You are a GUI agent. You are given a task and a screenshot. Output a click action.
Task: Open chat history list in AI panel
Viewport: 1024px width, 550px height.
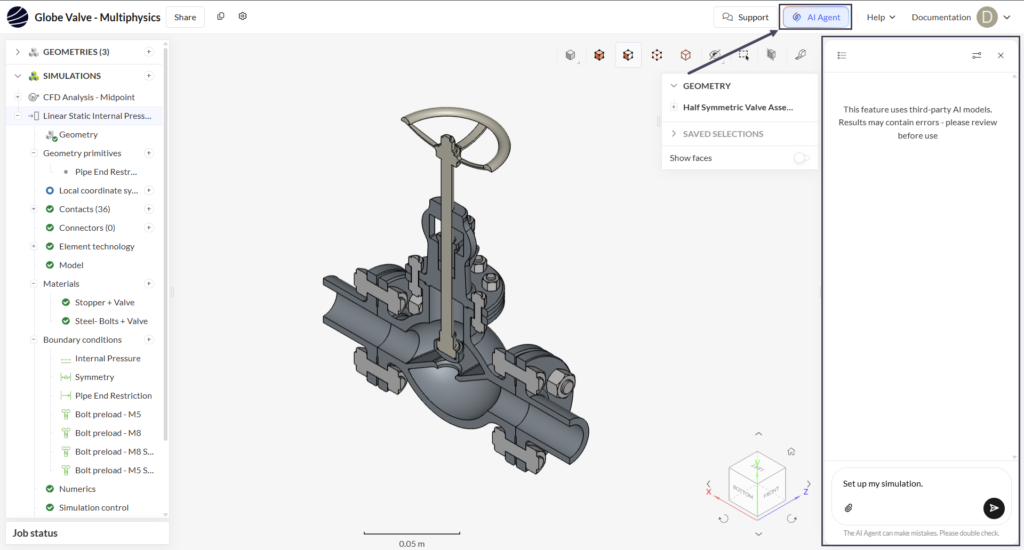(x=842, y=56)
